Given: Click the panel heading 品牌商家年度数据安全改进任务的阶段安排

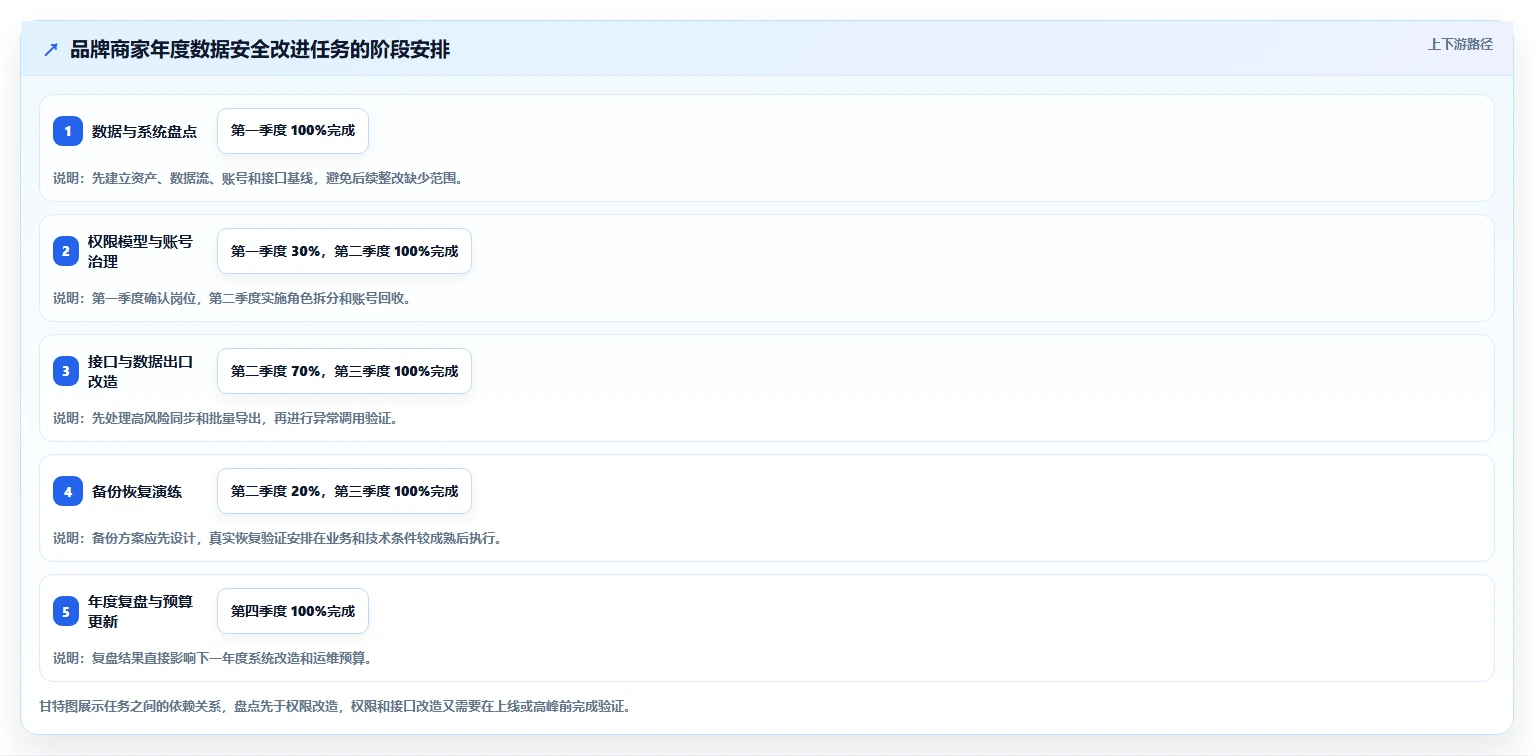Looking at the screenshot, I should (x=260, y=50).
